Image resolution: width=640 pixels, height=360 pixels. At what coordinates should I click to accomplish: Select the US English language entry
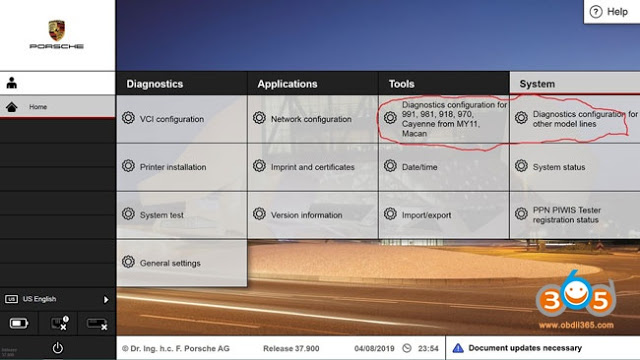(58, 299)
